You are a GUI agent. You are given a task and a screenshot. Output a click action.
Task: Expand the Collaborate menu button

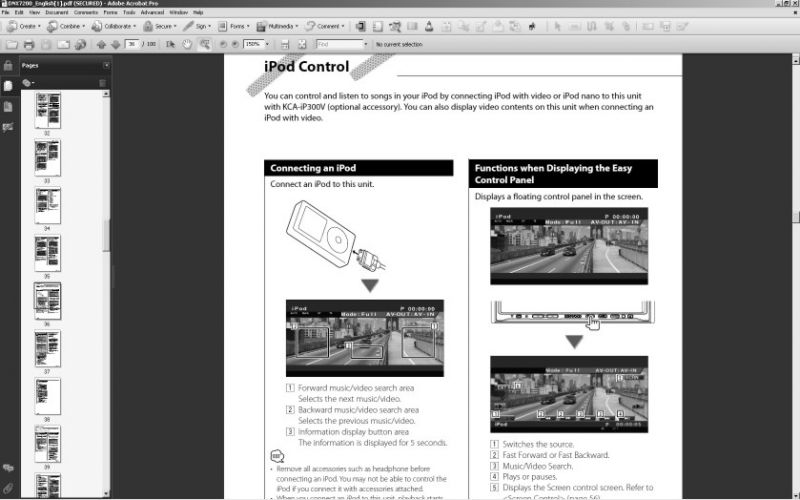[x=113, y=26]
